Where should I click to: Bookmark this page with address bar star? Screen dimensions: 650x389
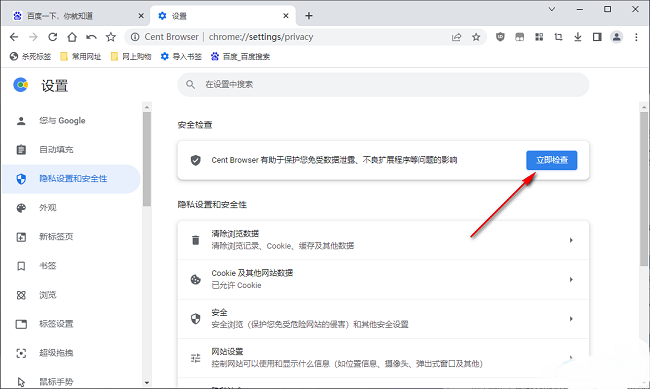476,37
